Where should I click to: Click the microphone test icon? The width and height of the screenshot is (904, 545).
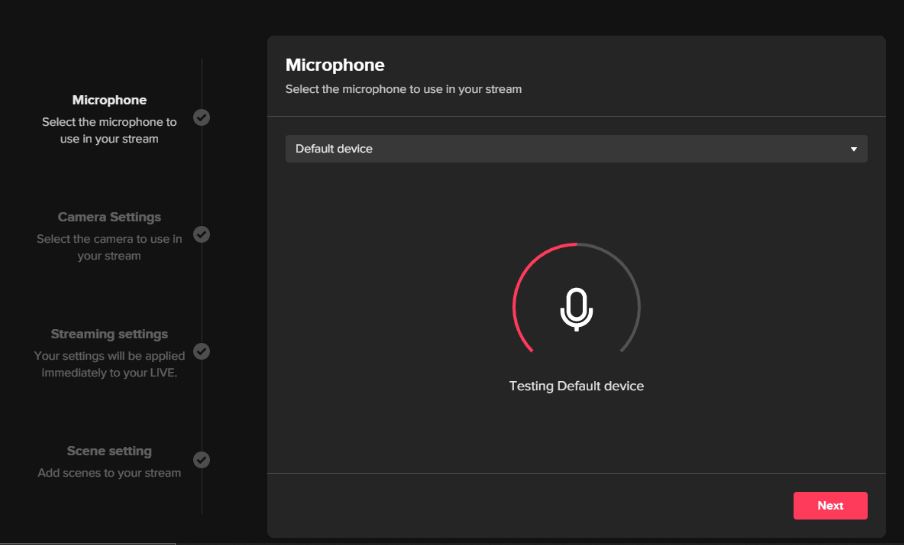click(x=576, y=309)
